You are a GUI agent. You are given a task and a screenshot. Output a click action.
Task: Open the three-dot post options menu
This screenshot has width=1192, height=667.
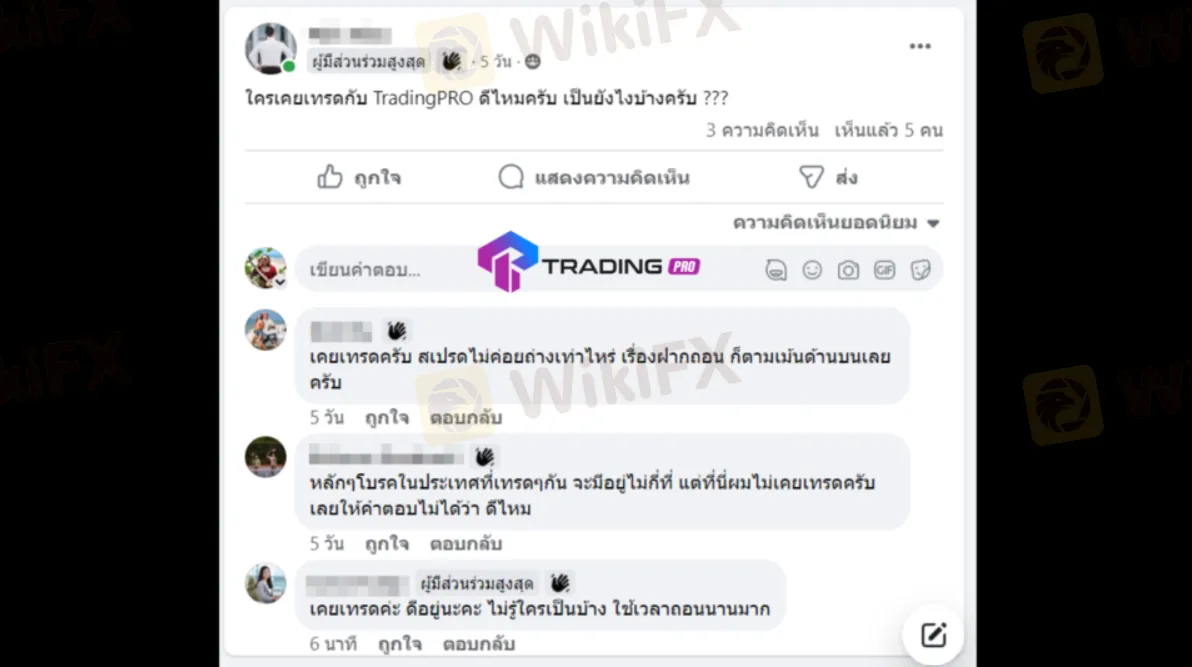click(x=920, y=46)
